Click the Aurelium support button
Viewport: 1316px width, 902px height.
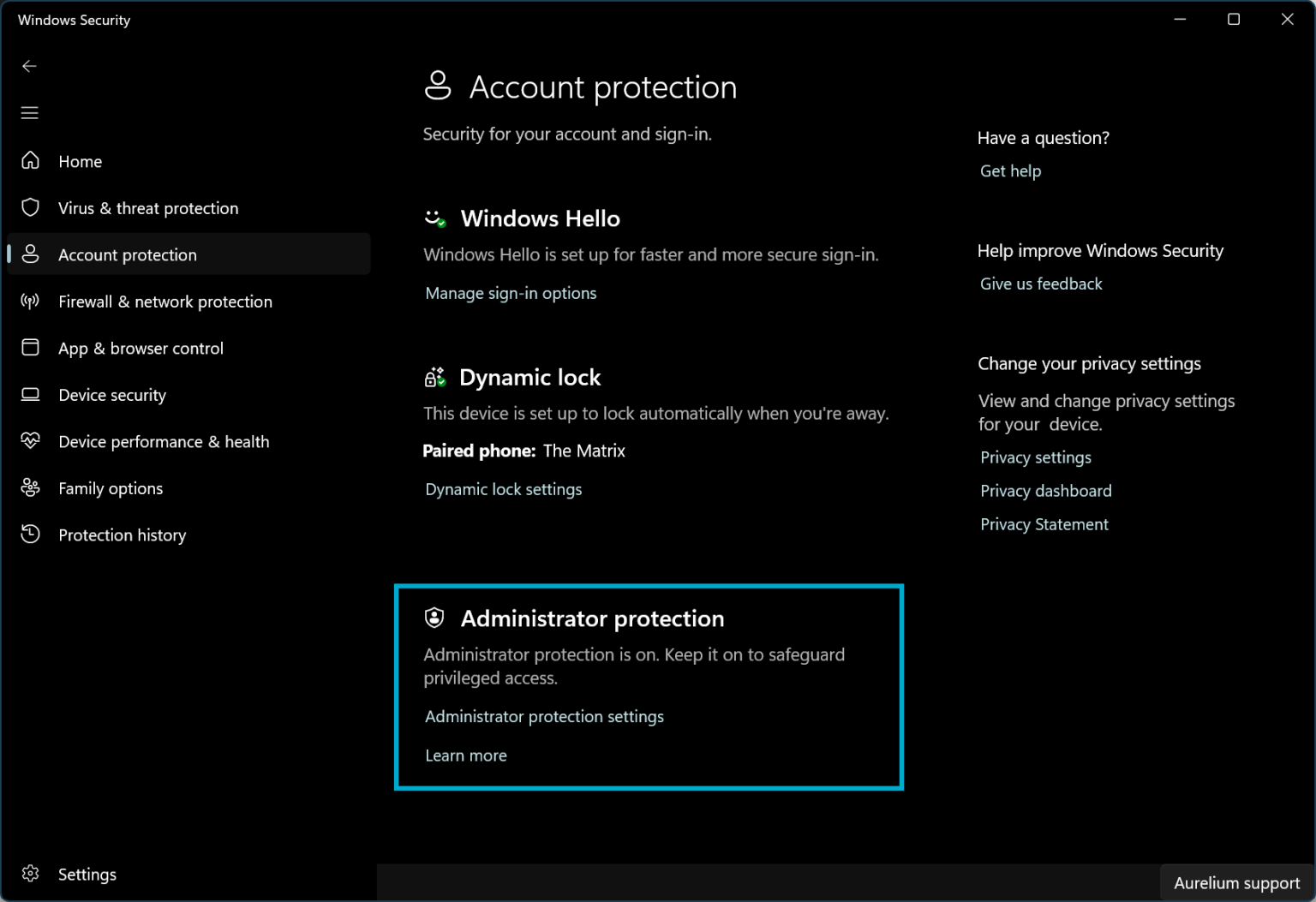1236,882
